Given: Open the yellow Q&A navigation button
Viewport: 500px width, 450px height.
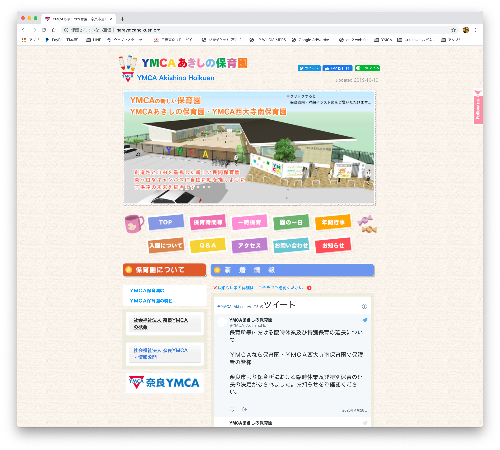Looking at the screenshot, I should pos(208,245).
